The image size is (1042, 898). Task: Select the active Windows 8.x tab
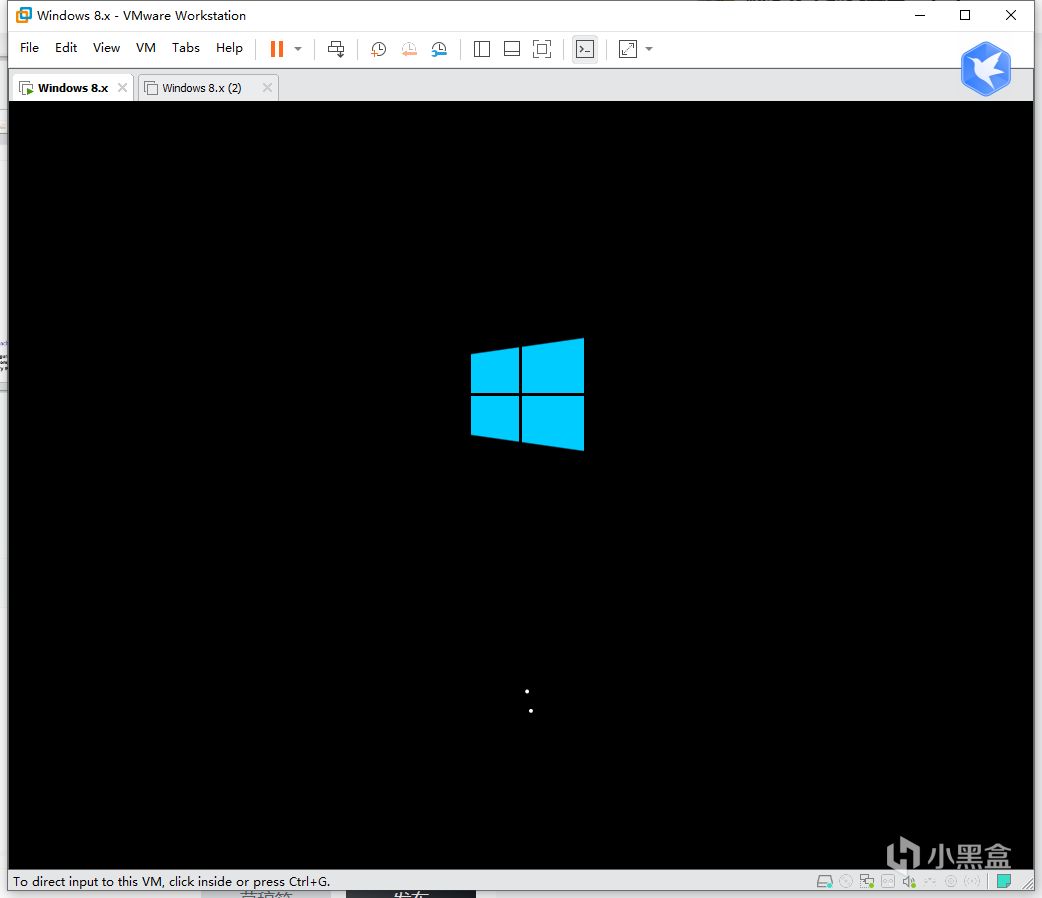coord(72,88)
